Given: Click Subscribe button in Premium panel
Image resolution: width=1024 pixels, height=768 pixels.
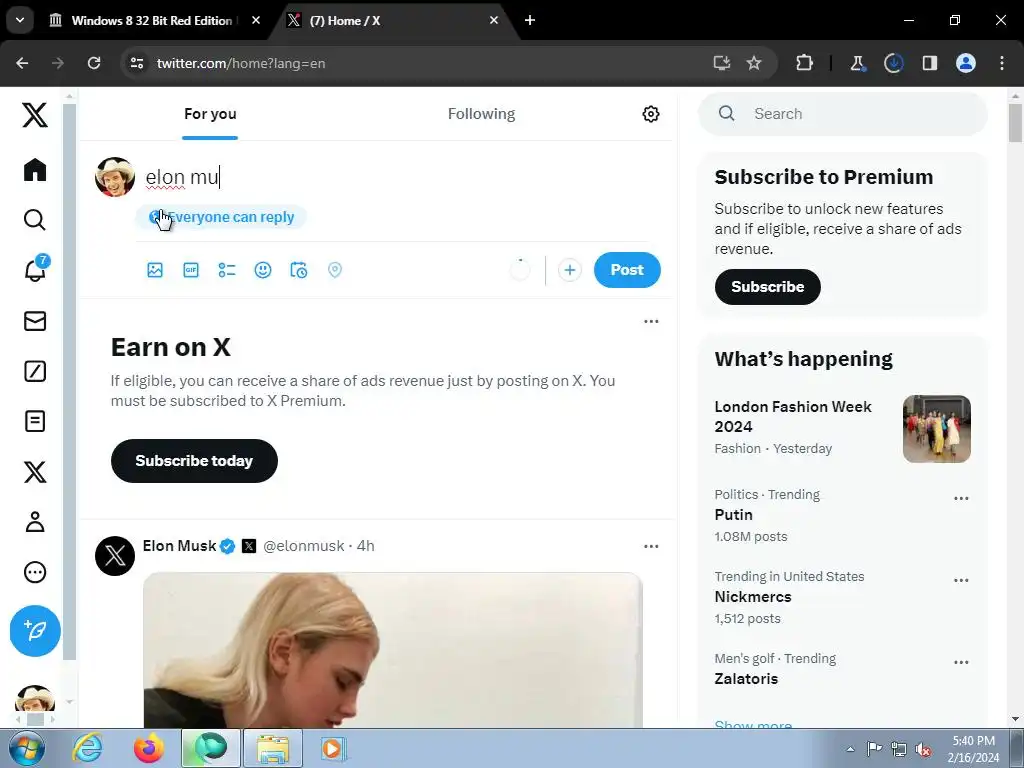Looking at the screenshot, I should coord(767,287).
